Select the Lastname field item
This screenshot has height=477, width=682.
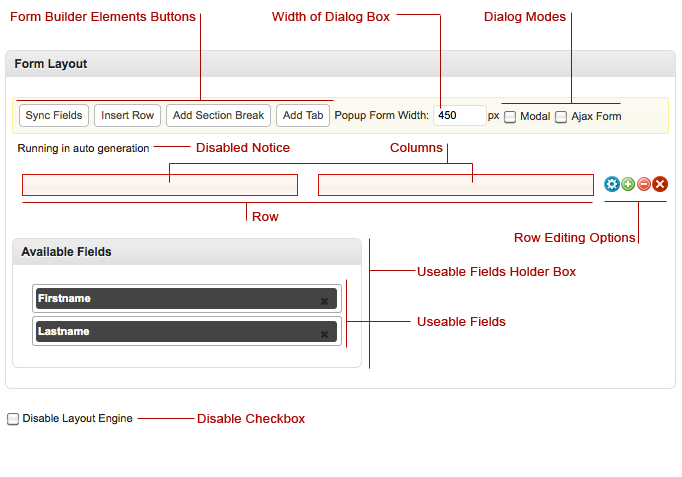[187, 331]
